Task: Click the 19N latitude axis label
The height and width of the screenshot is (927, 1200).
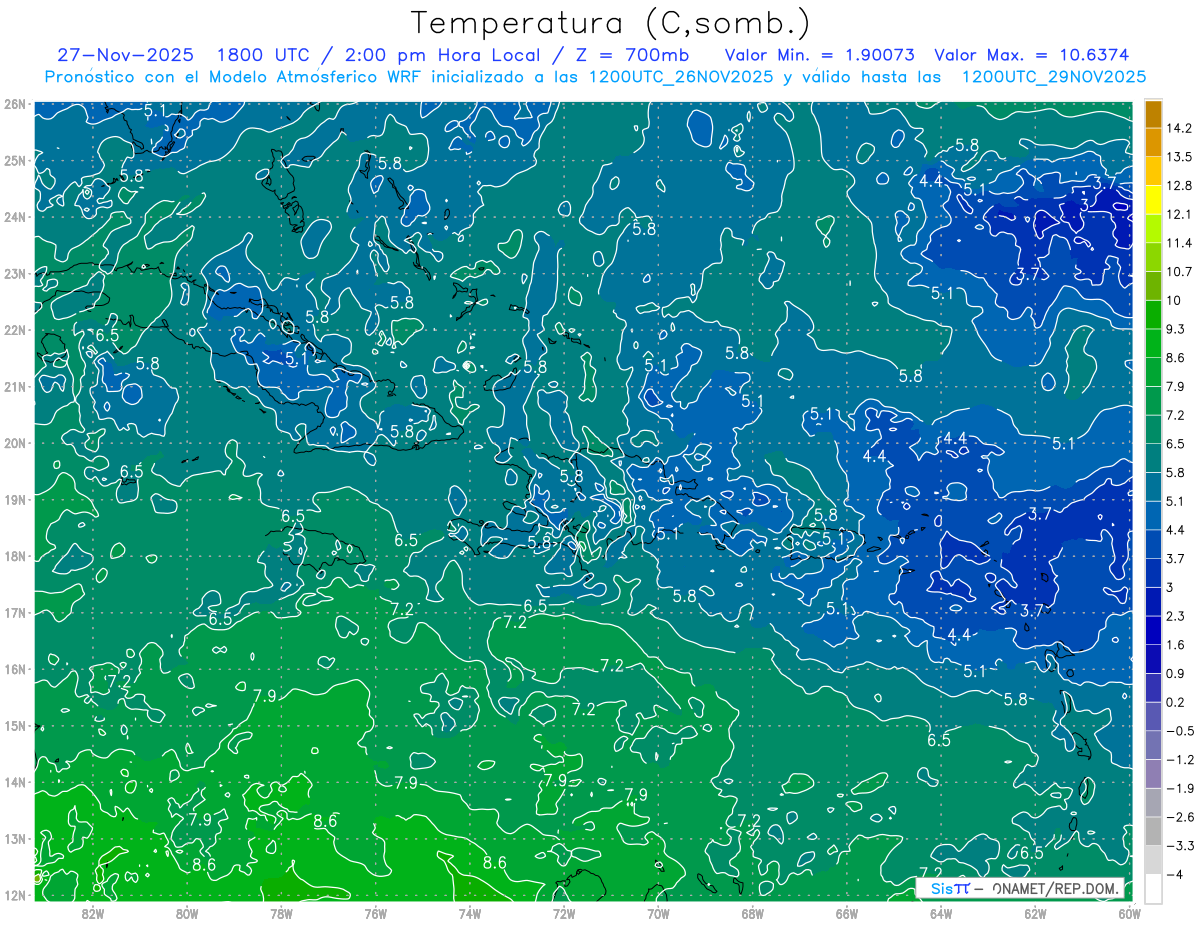Action: 14,499
